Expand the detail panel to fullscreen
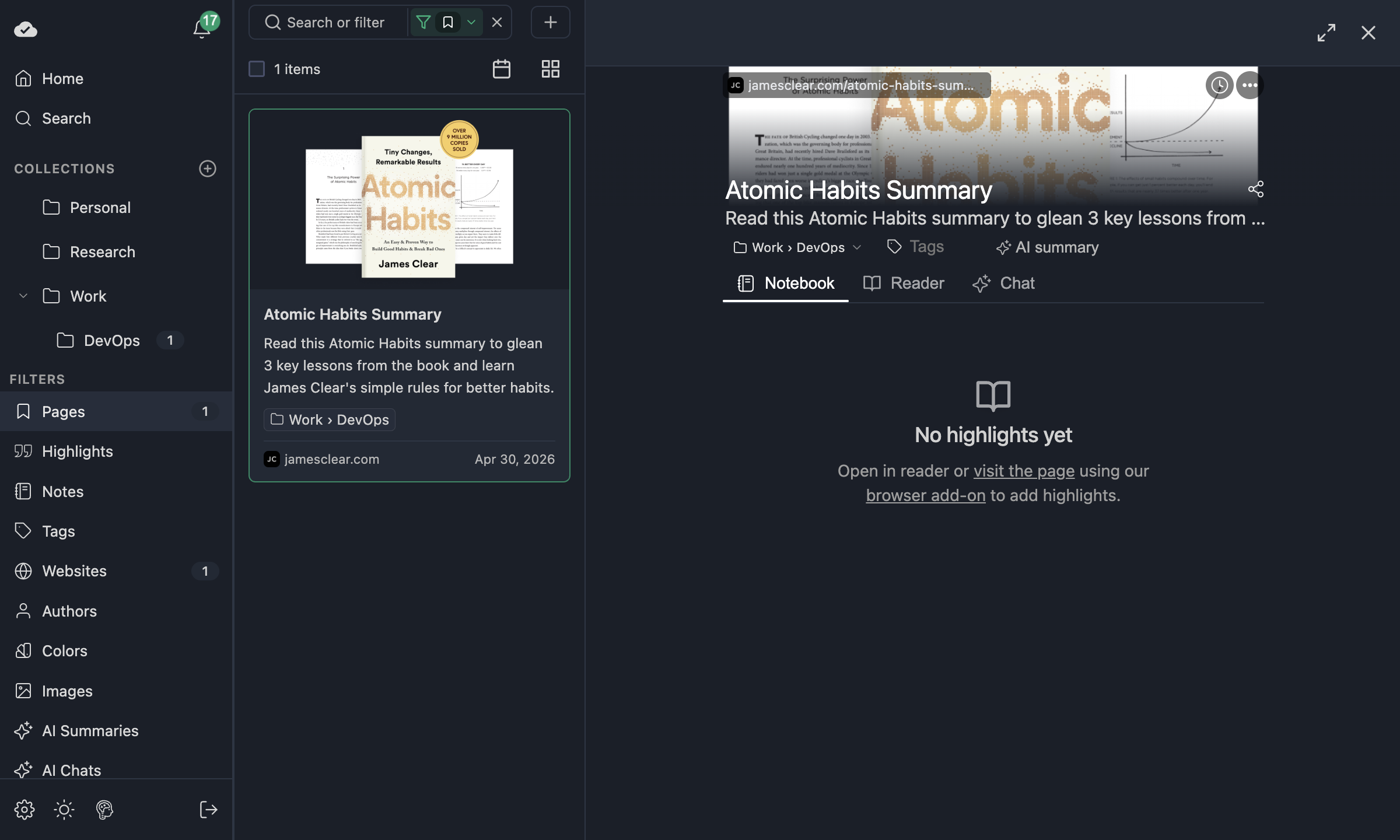The width and height of the screenshot is (1400, 840). pyautogui.click(x=1326, y=33)
